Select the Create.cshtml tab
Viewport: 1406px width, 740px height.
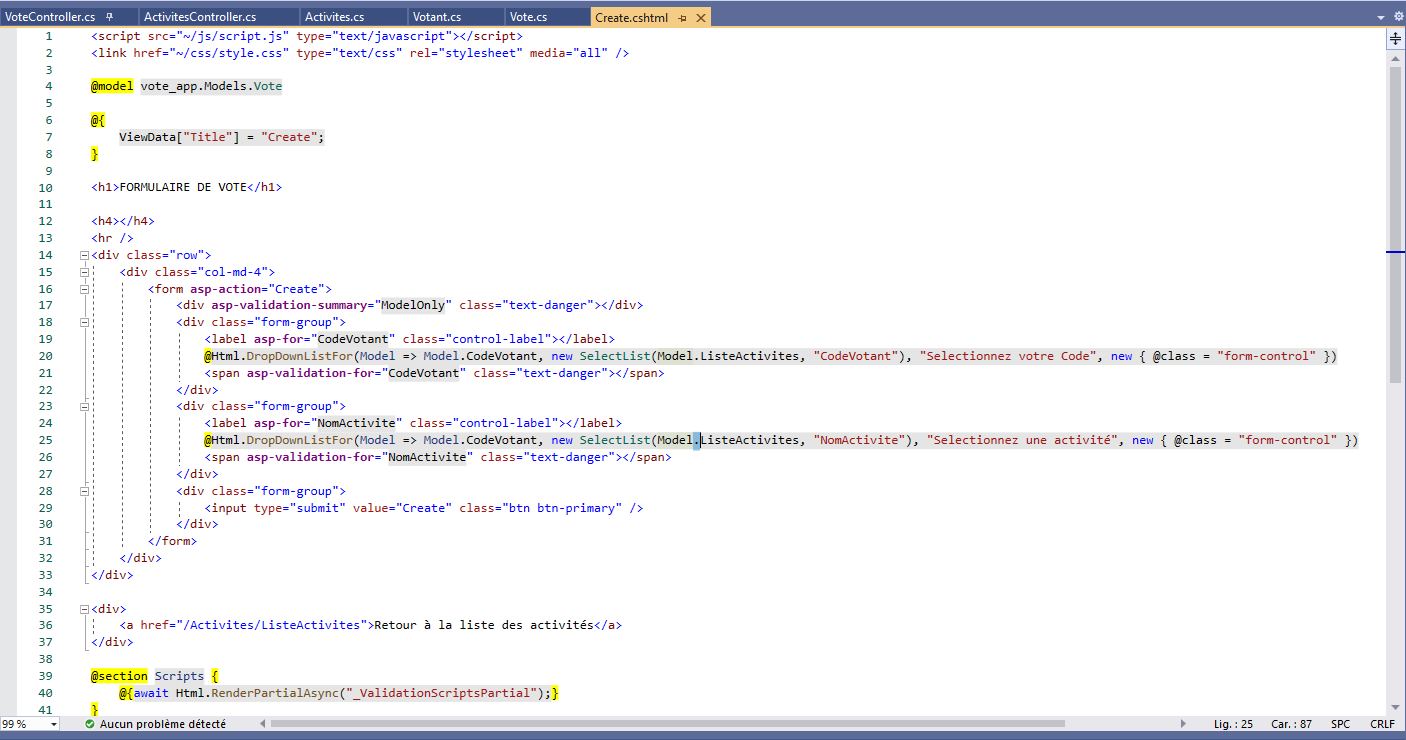[x=631, y=17]
